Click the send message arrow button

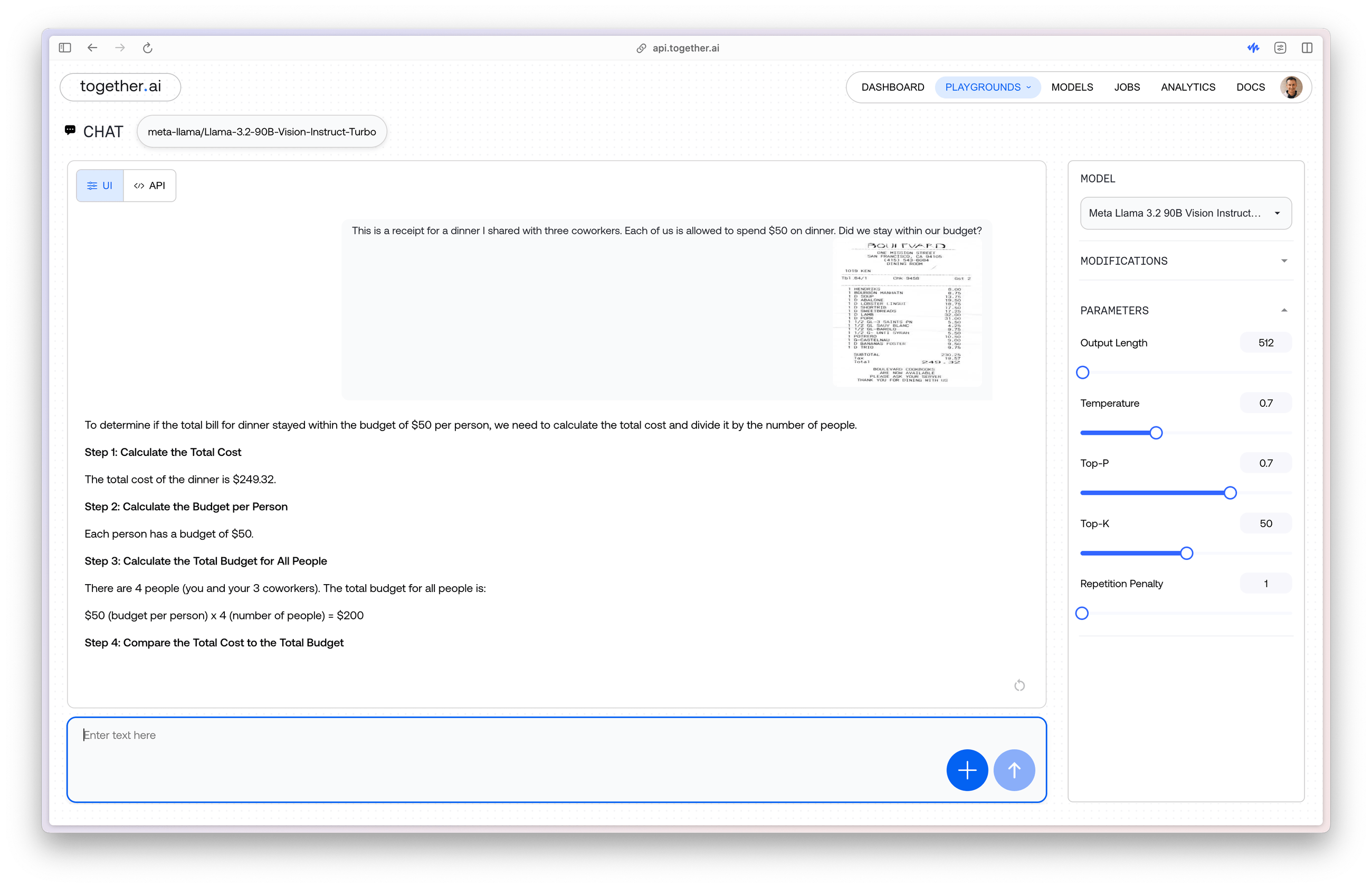[1014, 770]
